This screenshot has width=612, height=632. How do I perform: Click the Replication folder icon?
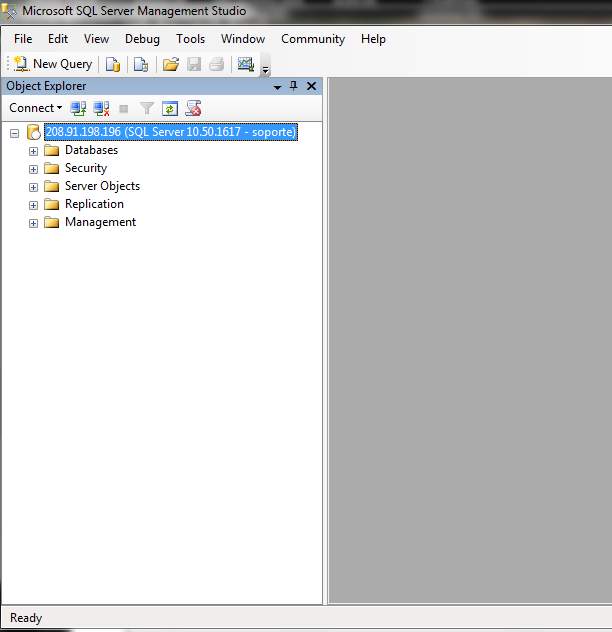tap(52, 204)
